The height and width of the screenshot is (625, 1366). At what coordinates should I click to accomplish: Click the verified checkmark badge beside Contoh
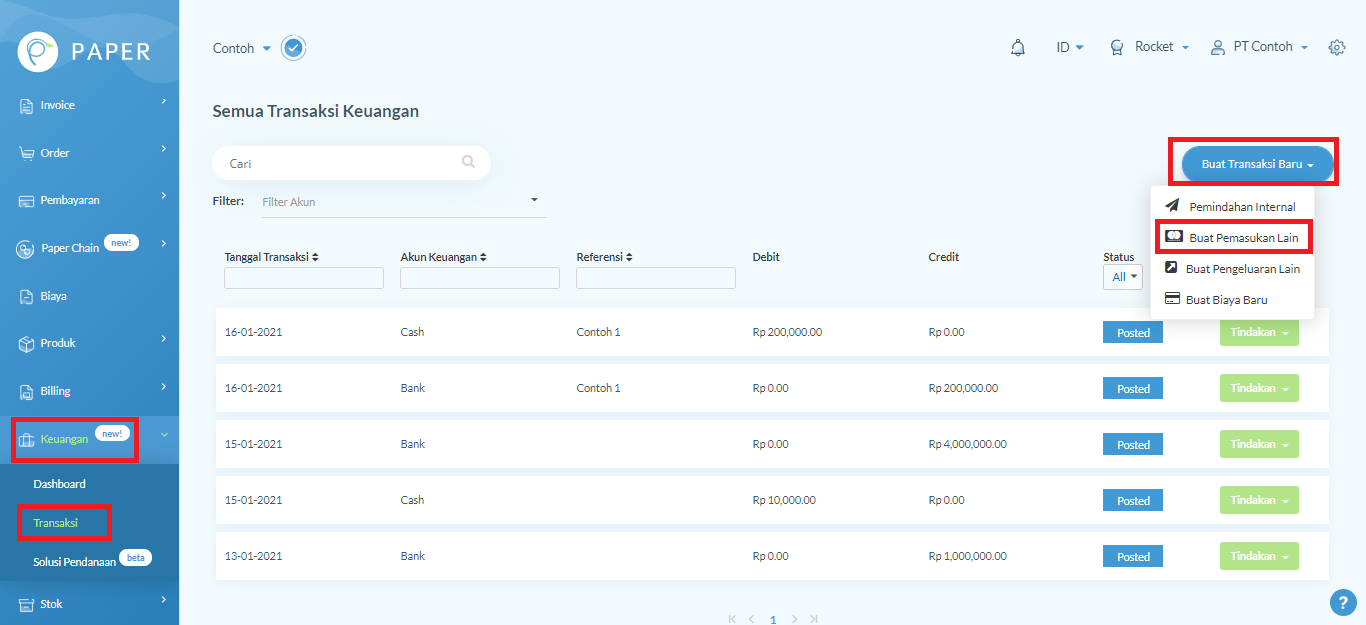pyautogui.click(x=293, y=48)
